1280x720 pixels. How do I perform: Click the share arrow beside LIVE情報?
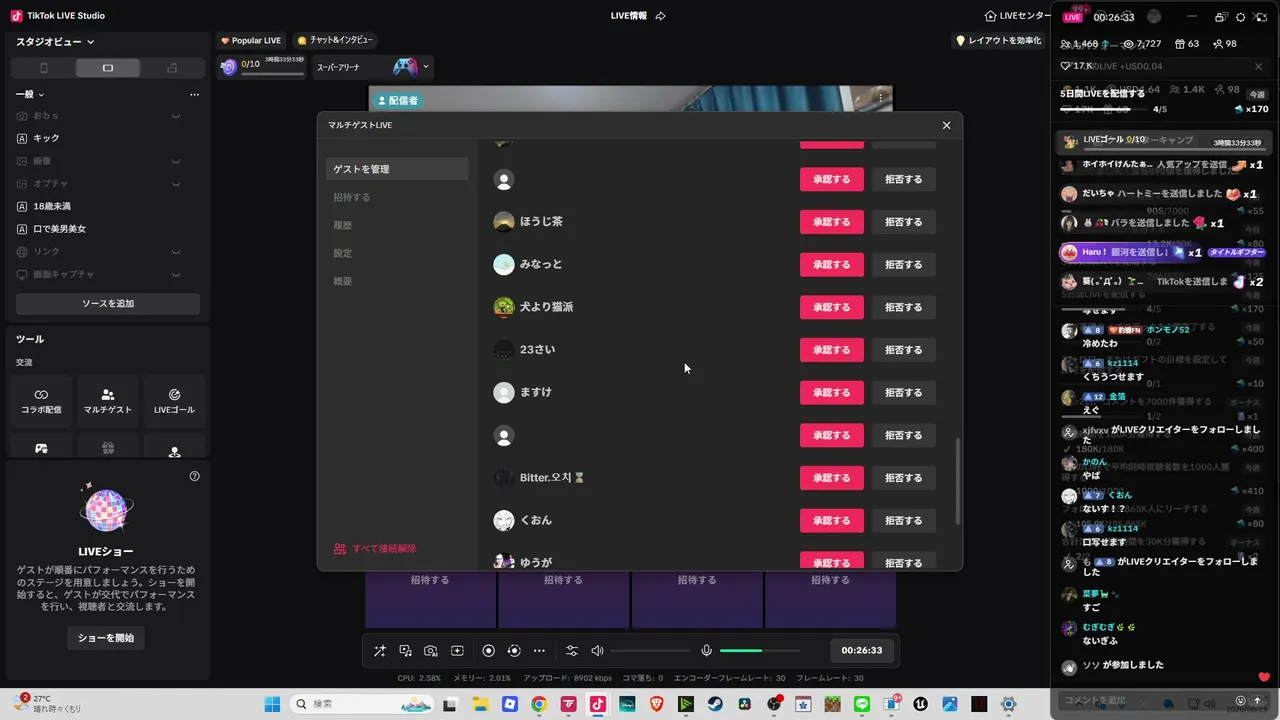(x=660, y=16)
